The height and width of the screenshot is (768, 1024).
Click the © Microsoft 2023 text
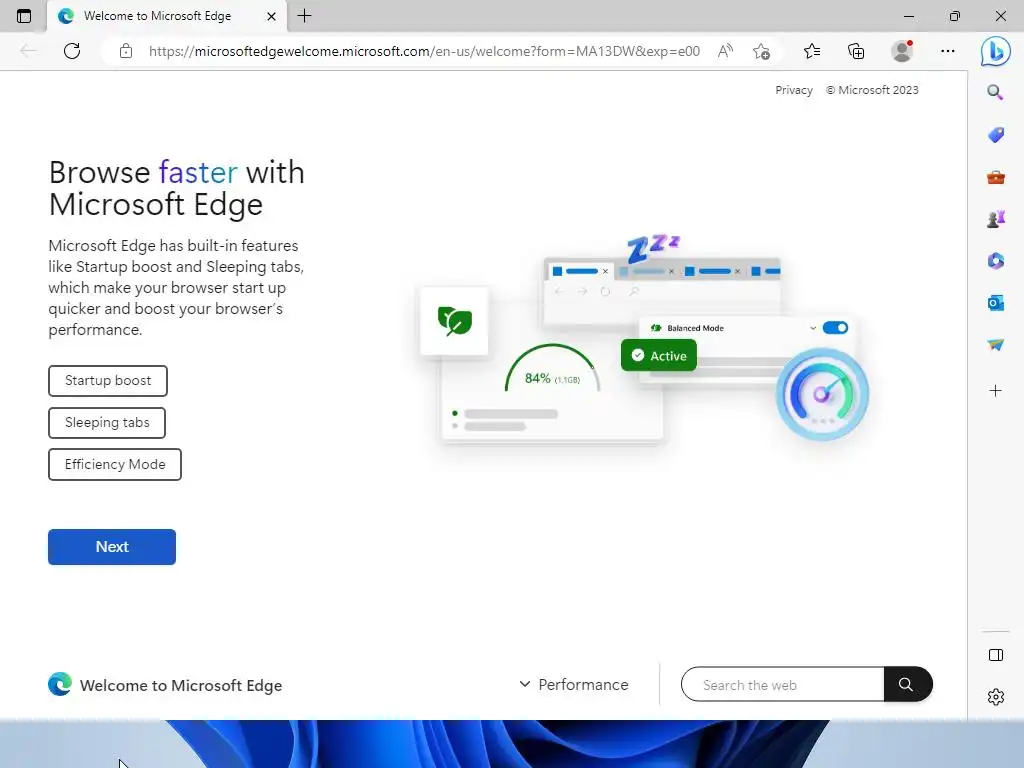872,90
